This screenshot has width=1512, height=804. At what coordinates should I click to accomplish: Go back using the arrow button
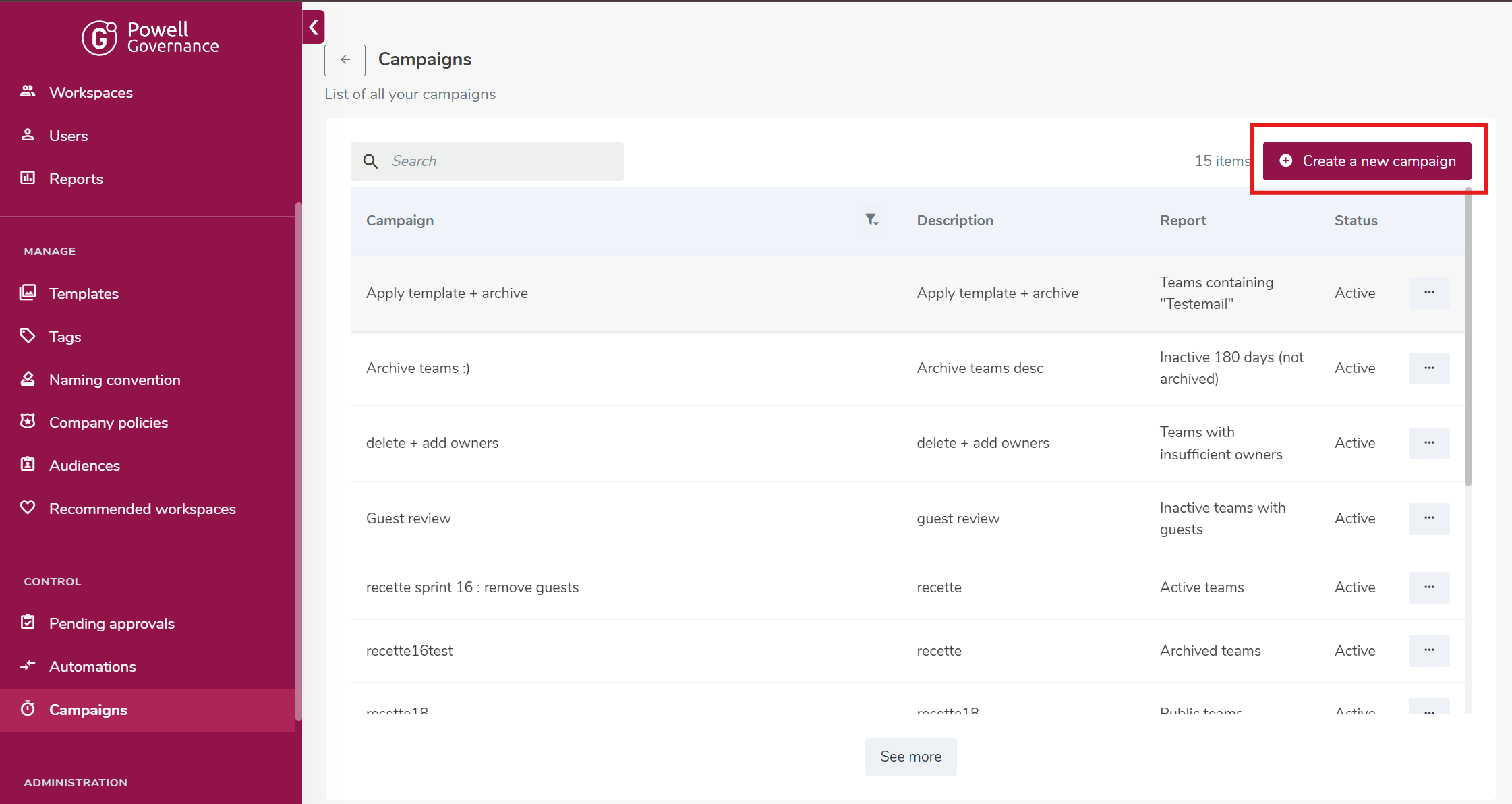coord(345,60)
